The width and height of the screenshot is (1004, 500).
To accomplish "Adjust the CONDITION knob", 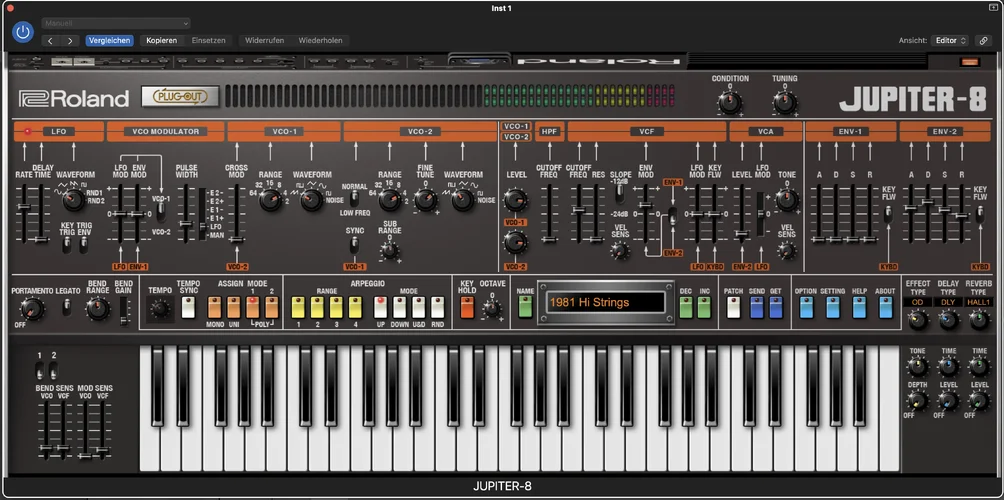I will click(x=729, y=102).
